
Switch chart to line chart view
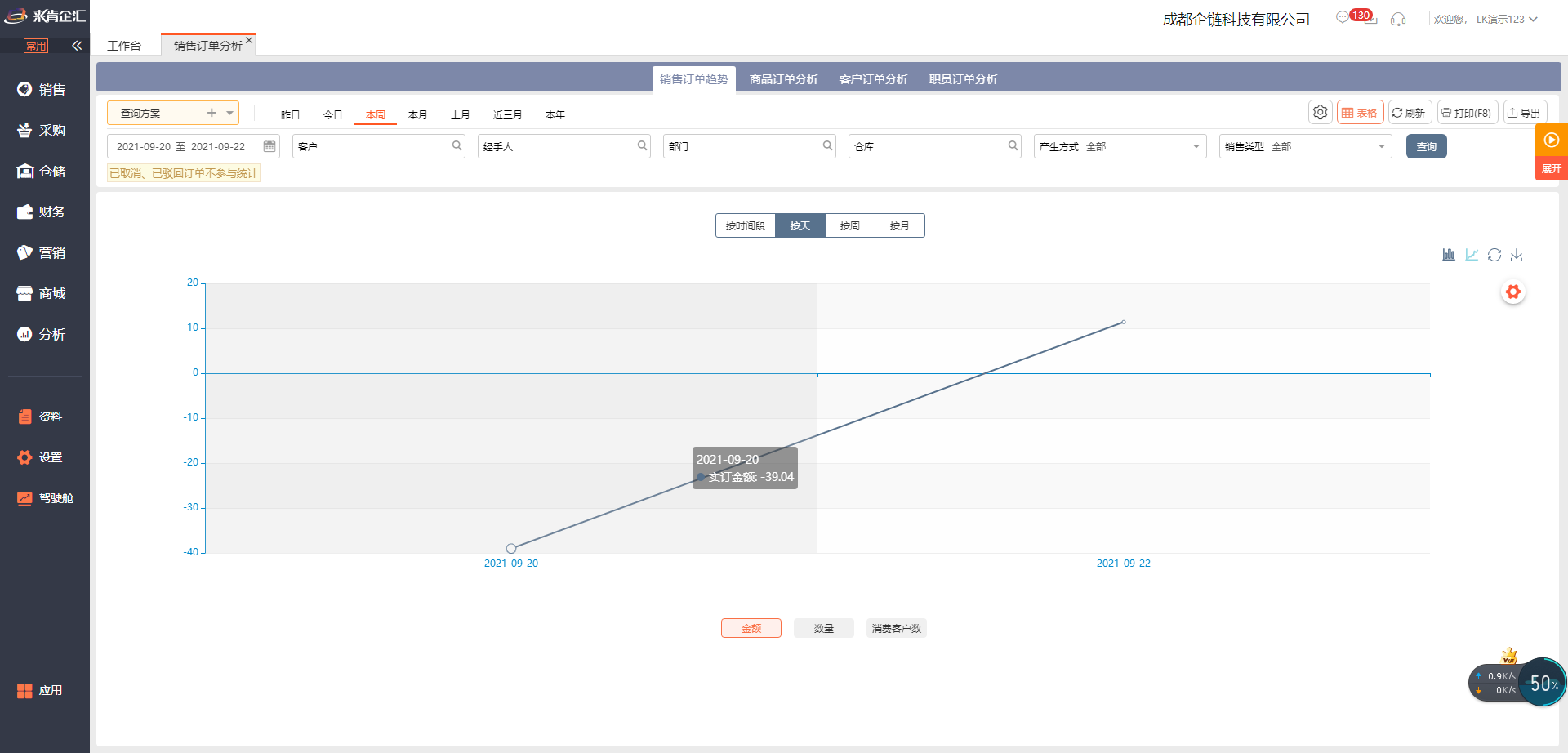1472,255
